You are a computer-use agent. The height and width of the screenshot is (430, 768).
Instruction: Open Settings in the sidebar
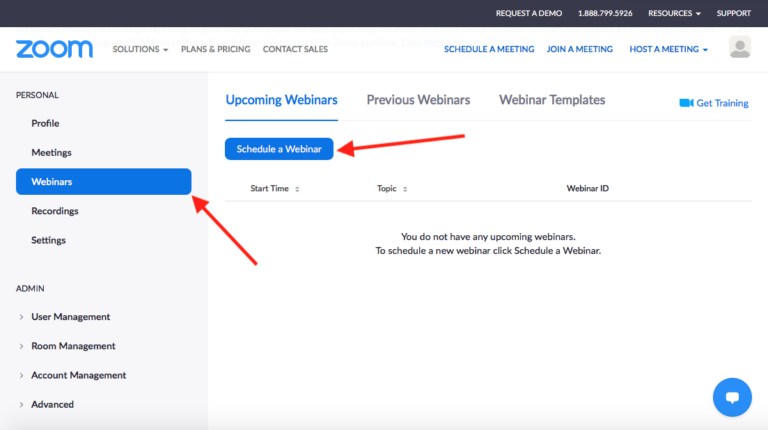click(48, 240)
